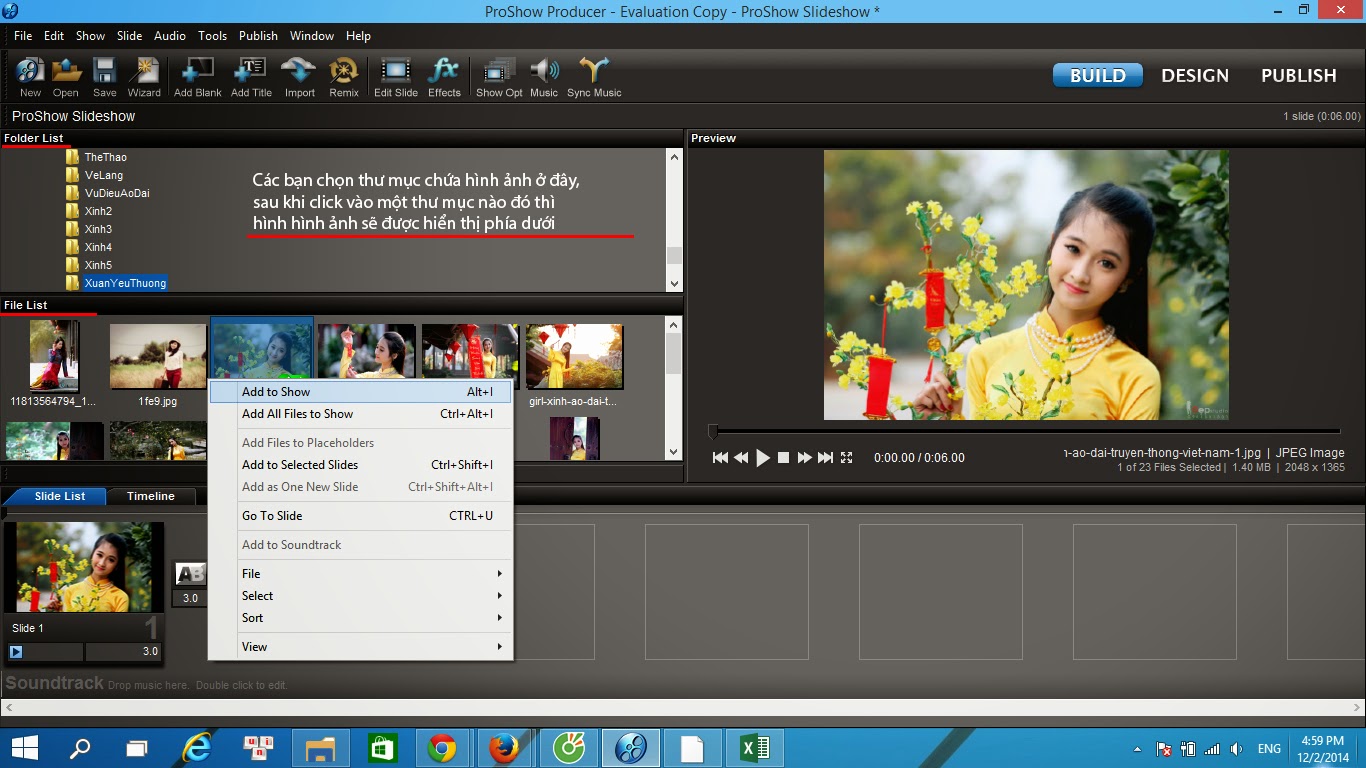Open Chrome from the taskbar
This screenshot has height=768, width=1366.
441,748
